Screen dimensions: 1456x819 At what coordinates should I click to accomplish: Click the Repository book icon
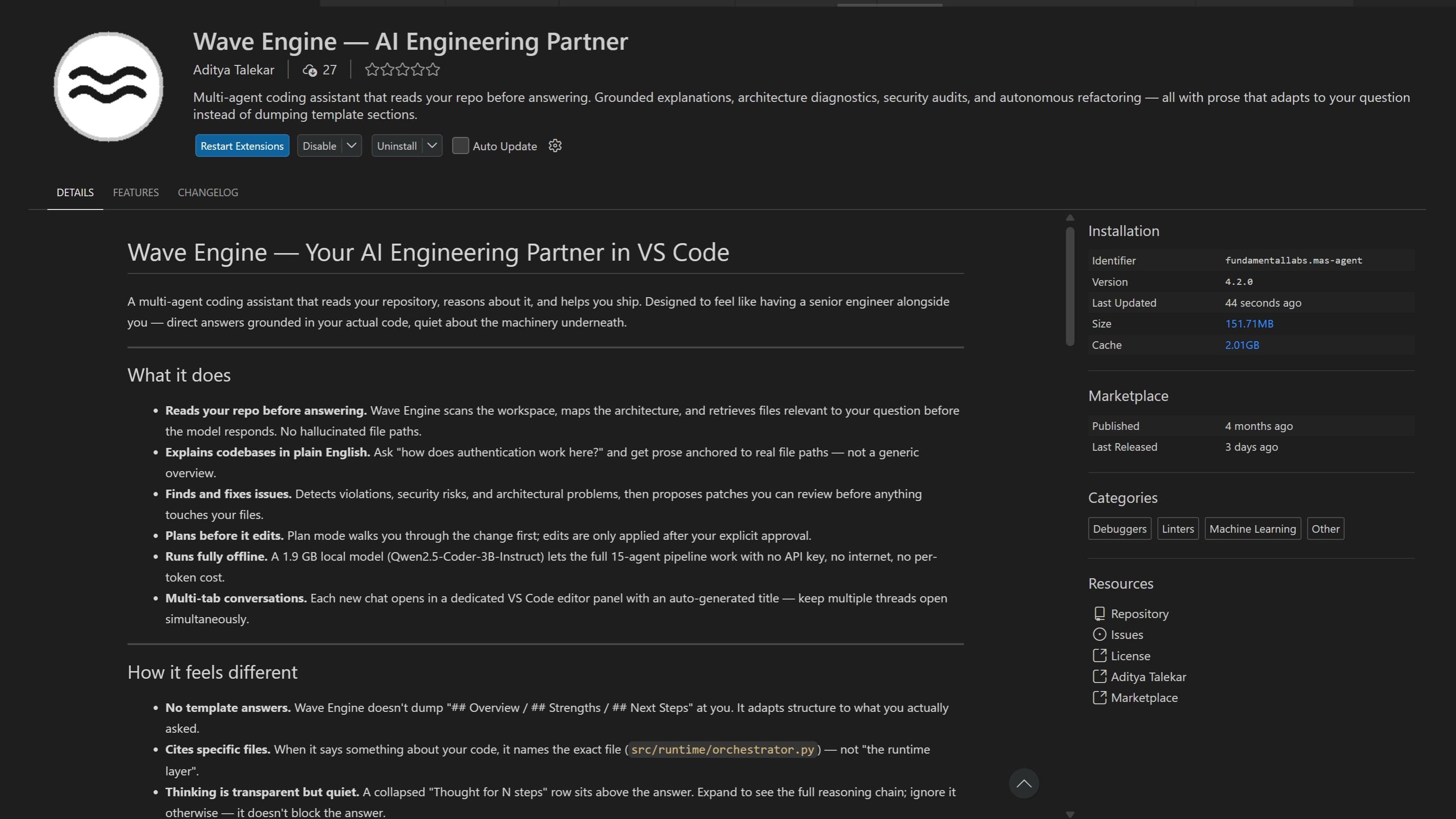coord(1099,614)
